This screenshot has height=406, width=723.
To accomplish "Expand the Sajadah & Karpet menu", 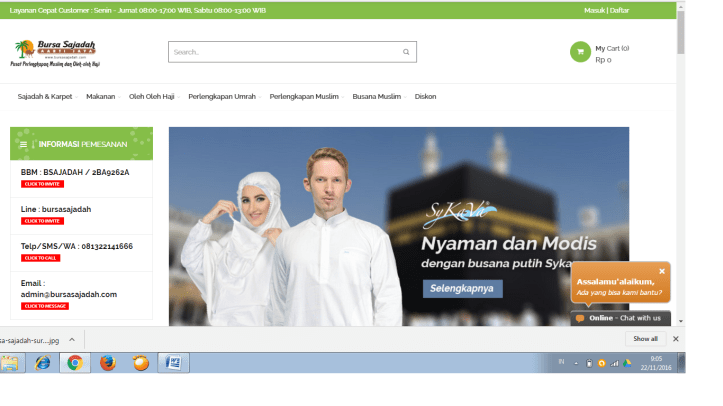I will coord(44,97).
